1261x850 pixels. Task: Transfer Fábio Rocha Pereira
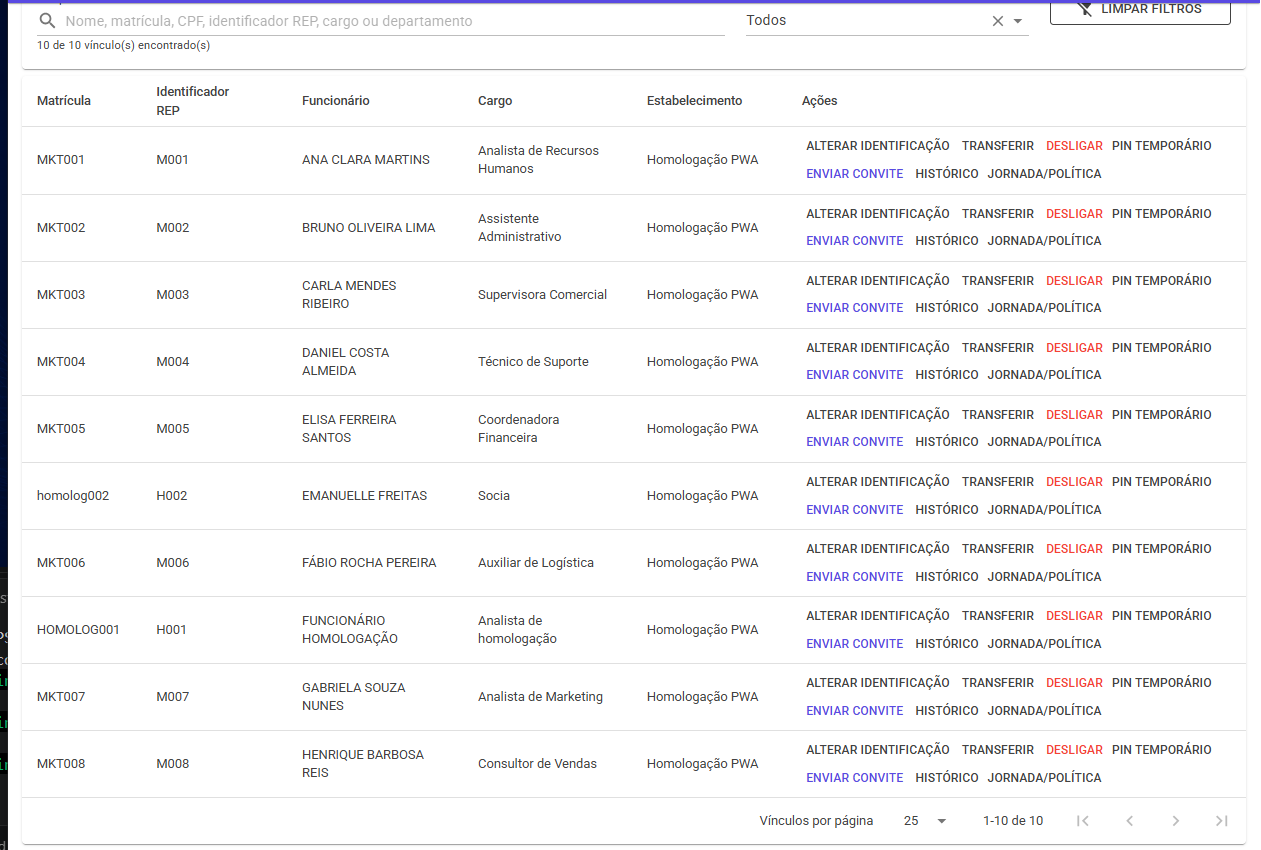[x=998, y=549]
